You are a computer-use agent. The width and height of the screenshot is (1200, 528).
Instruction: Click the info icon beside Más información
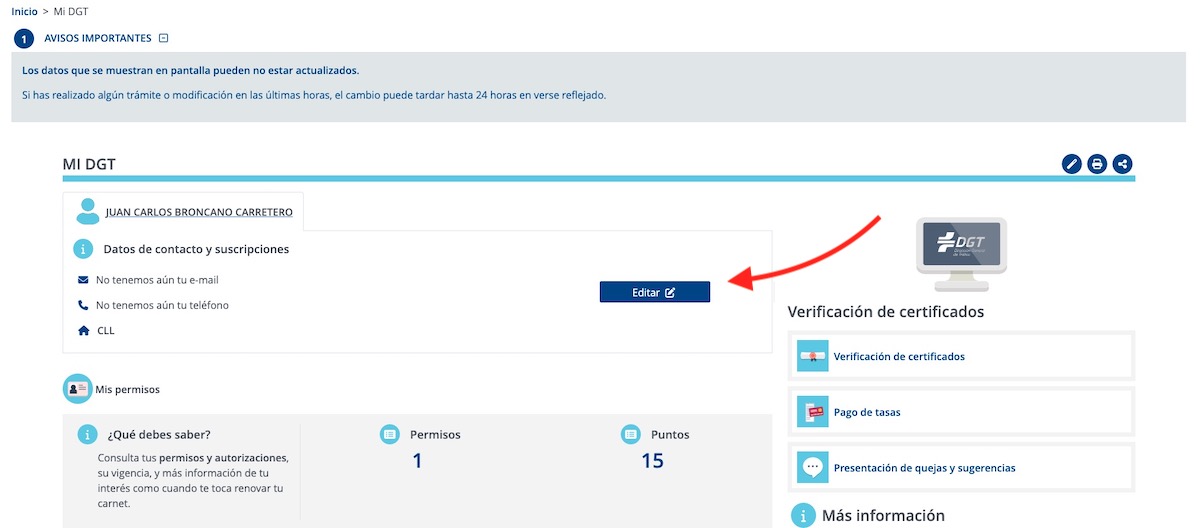point(802,516)
